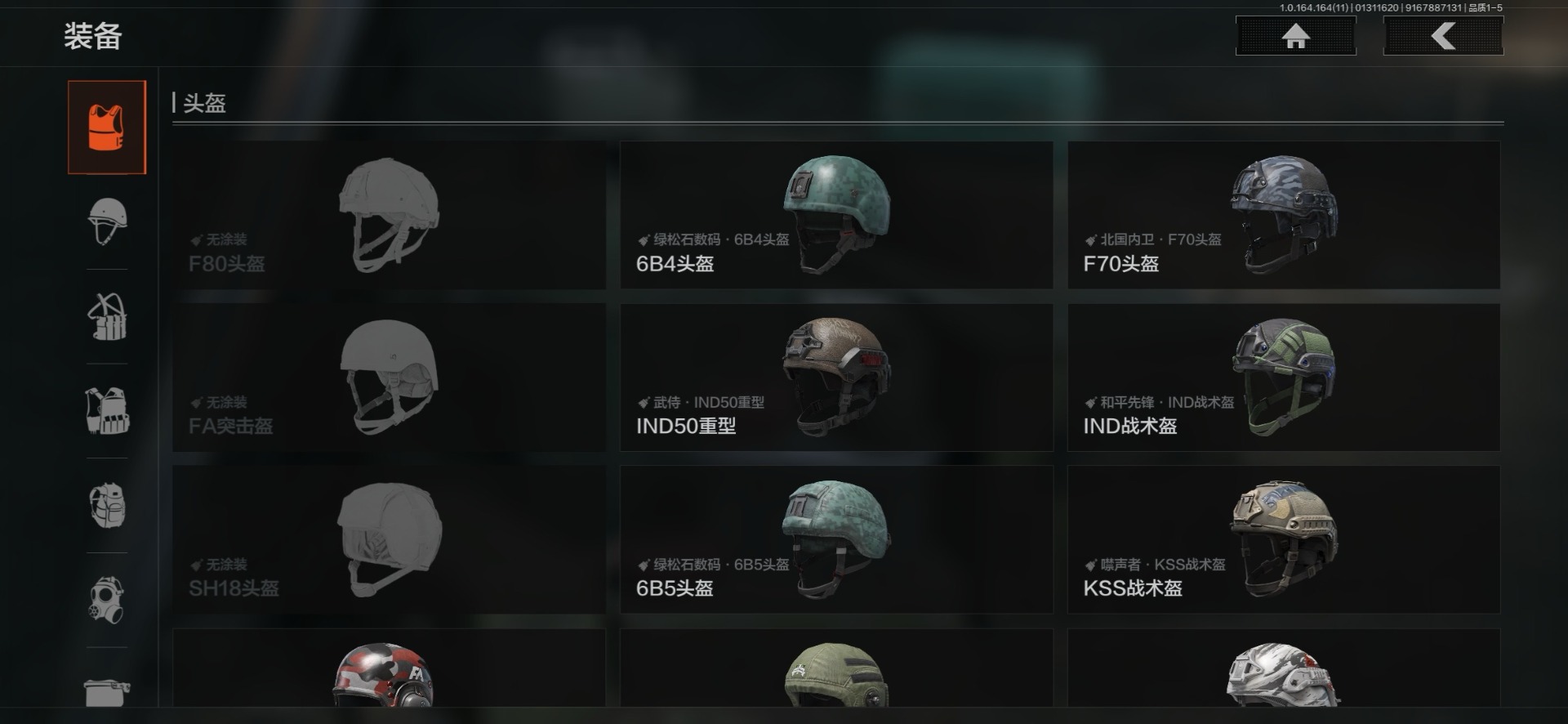Select the locked FA突击盔 card
Screen dimensions: 1568x724
coord(389,378)
